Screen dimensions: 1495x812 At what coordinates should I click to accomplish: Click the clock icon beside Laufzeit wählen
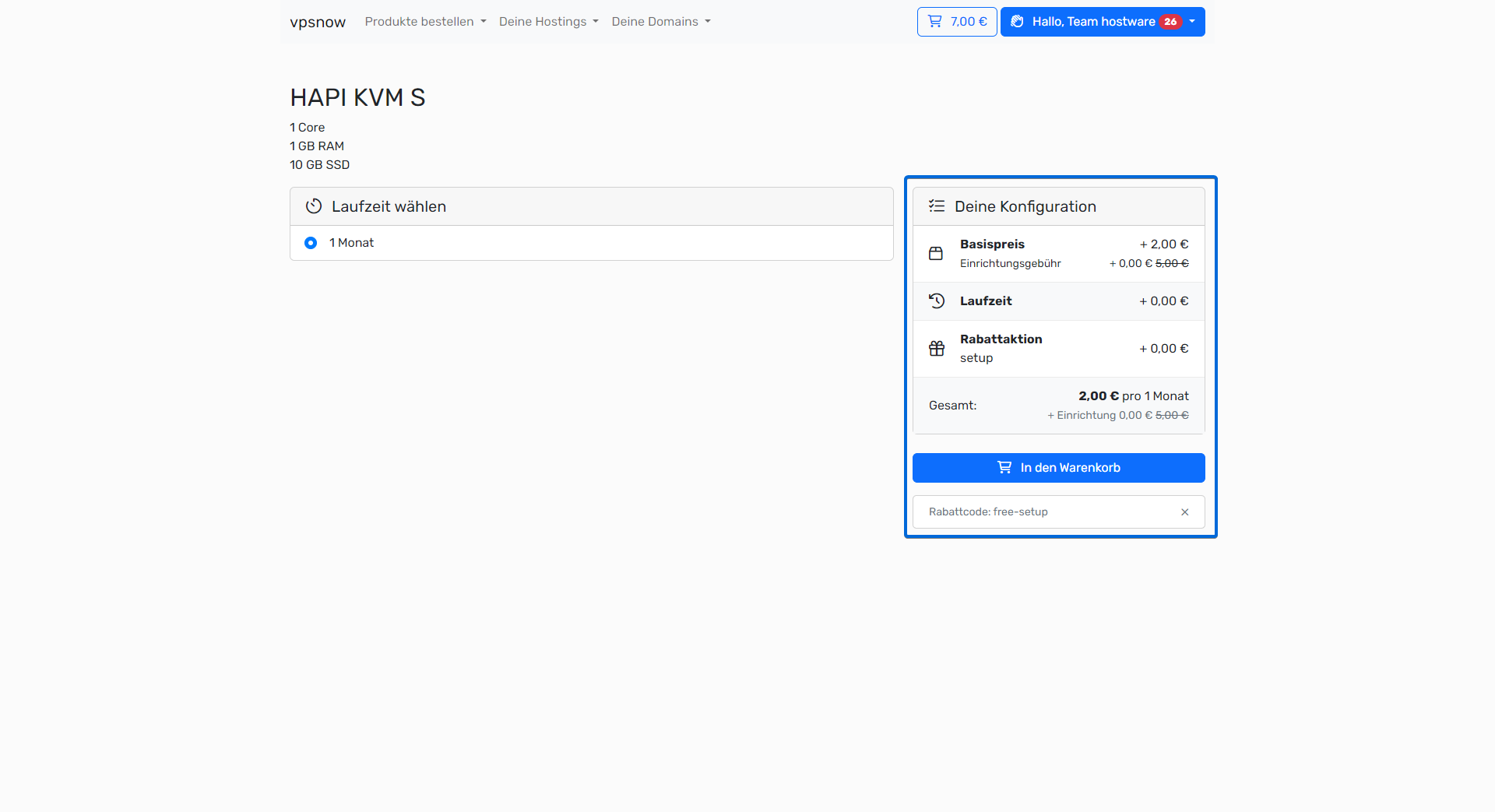[314, 206]
